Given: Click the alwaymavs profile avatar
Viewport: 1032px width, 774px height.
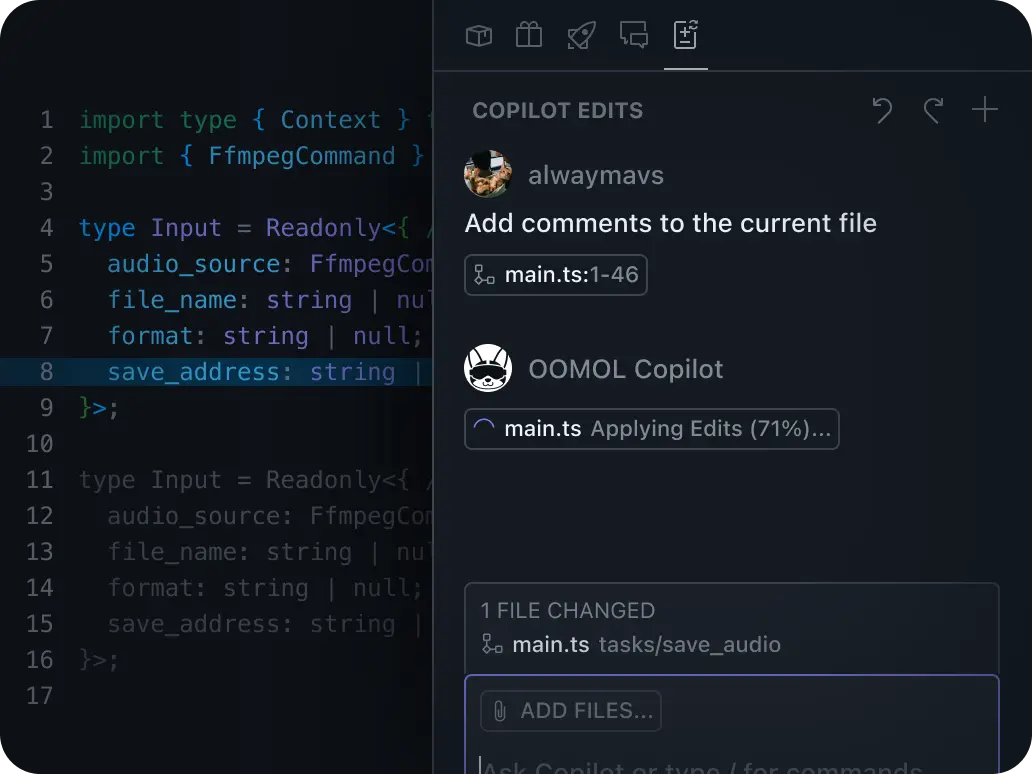Looking at the screenshot, I should pos(487,174).
